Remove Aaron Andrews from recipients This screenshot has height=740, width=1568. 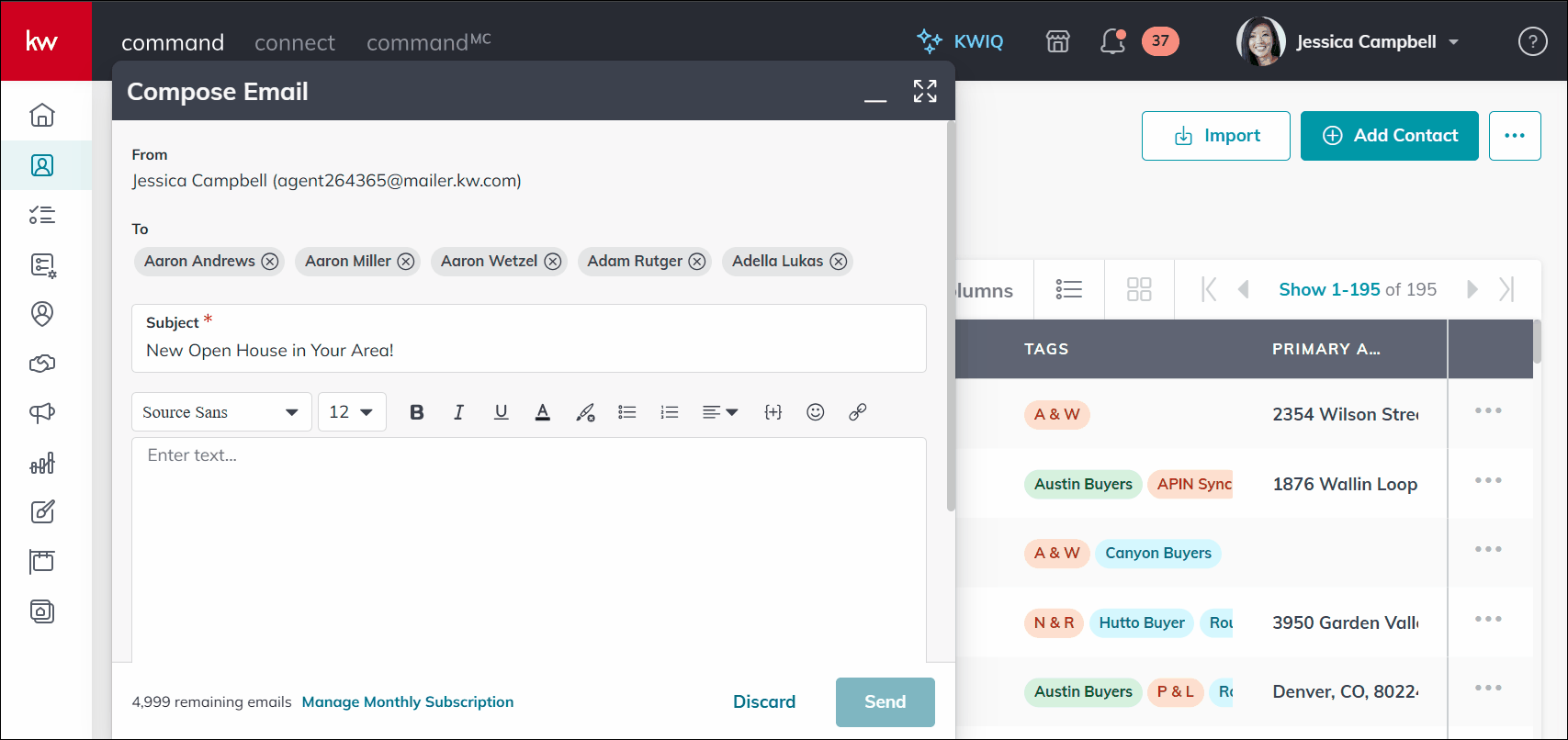(x=270, y=262)
